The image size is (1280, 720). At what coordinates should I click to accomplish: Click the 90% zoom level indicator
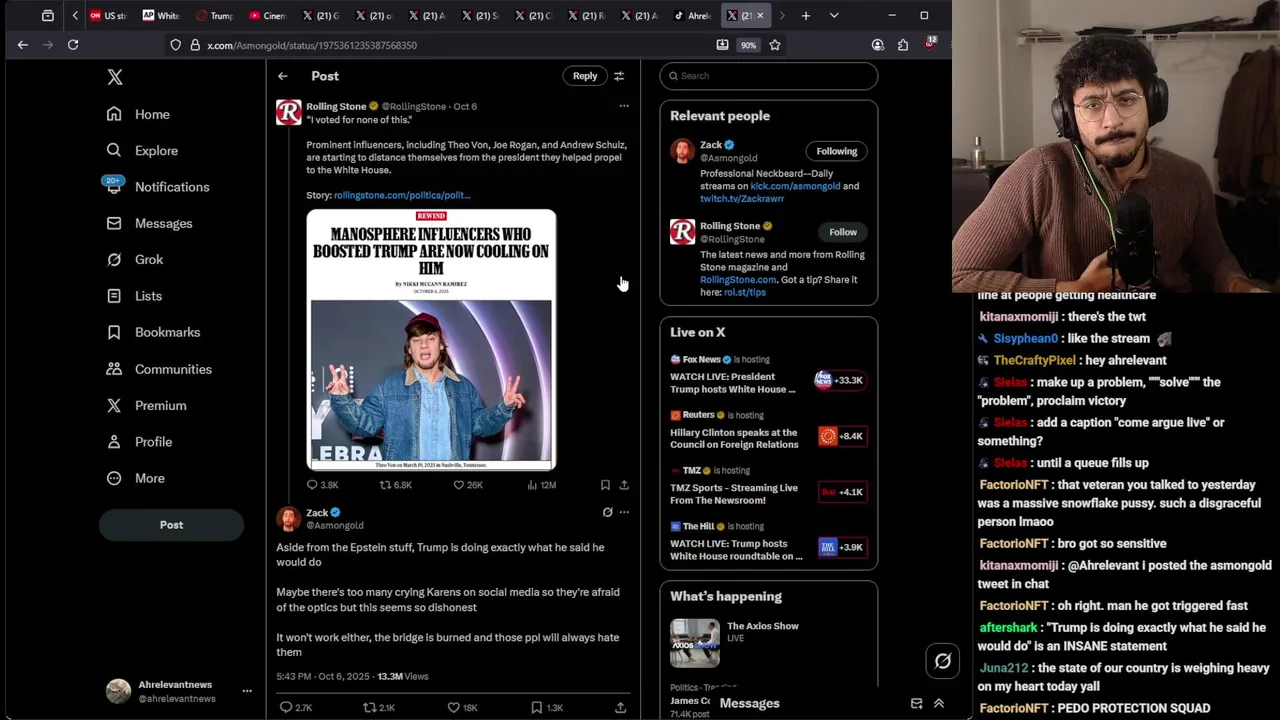[x=748, y=45]
